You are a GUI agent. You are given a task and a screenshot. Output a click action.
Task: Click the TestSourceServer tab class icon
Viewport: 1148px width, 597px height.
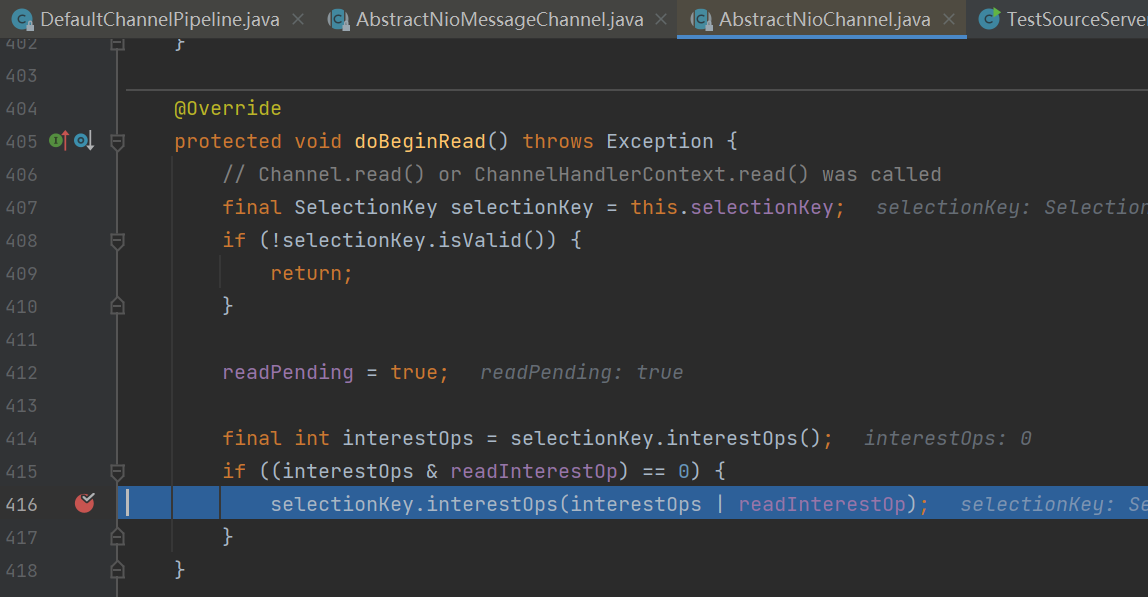tap(989, 19)
